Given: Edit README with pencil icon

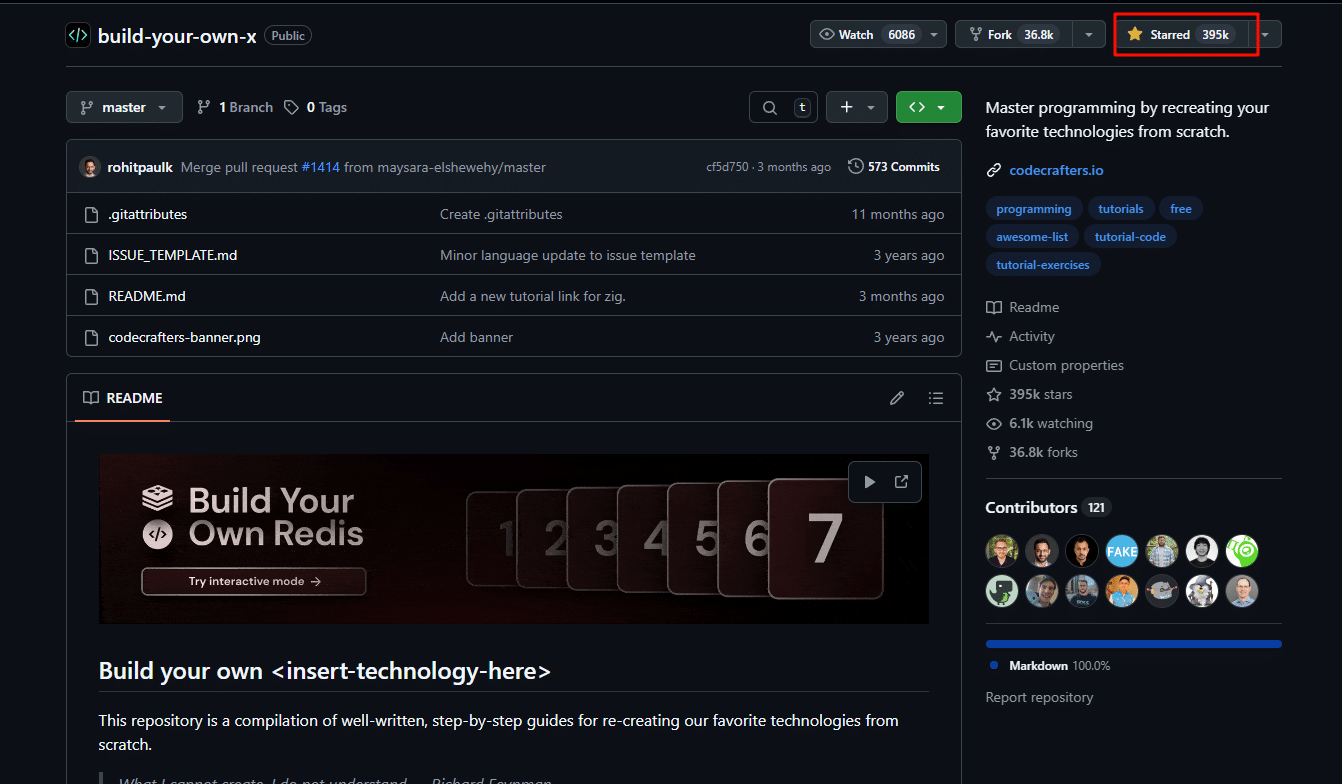Looking at the screenshot, I should tap(897, 398).
